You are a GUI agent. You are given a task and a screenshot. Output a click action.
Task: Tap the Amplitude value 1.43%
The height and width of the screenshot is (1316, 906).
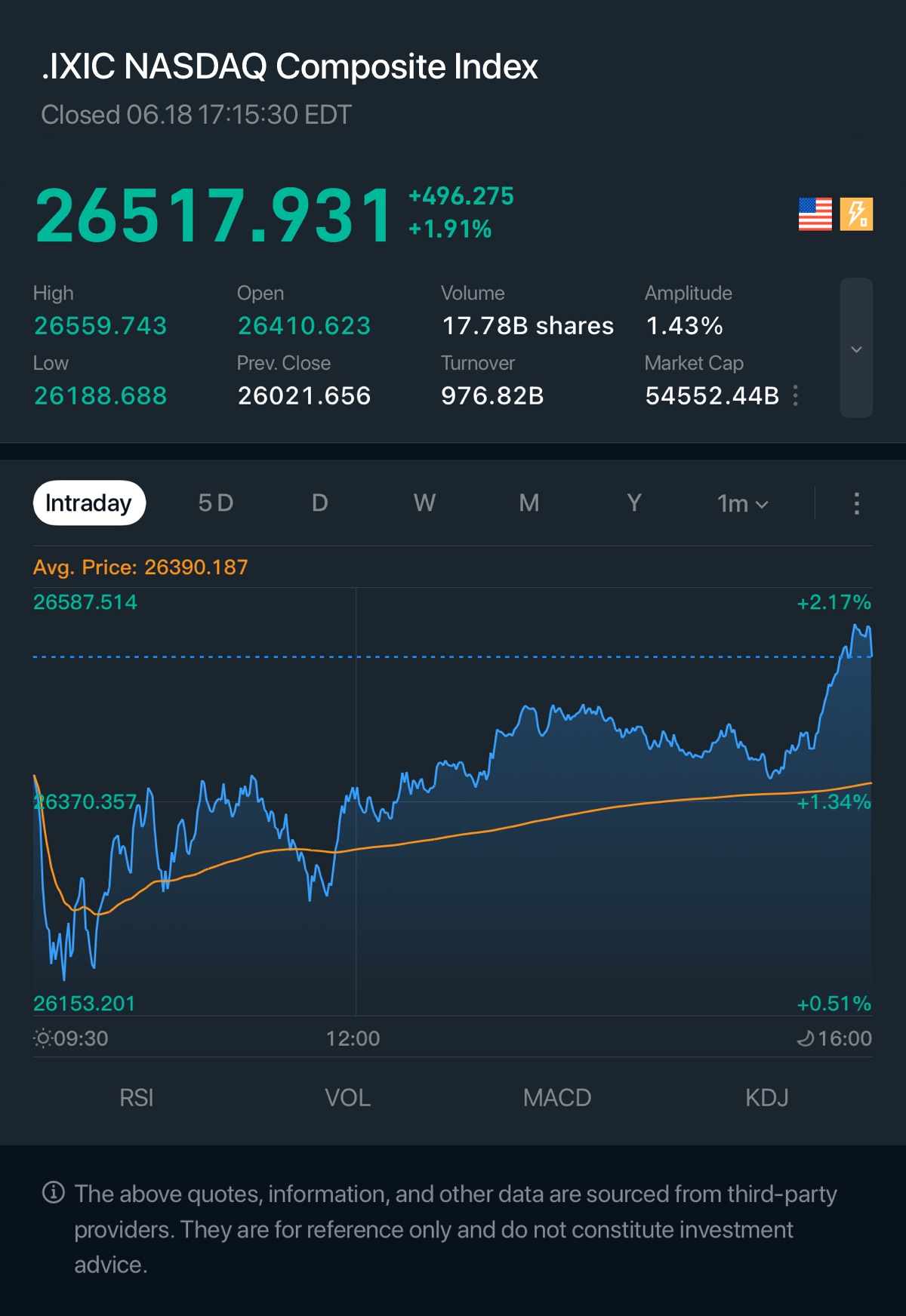click(x=685, y=326)
